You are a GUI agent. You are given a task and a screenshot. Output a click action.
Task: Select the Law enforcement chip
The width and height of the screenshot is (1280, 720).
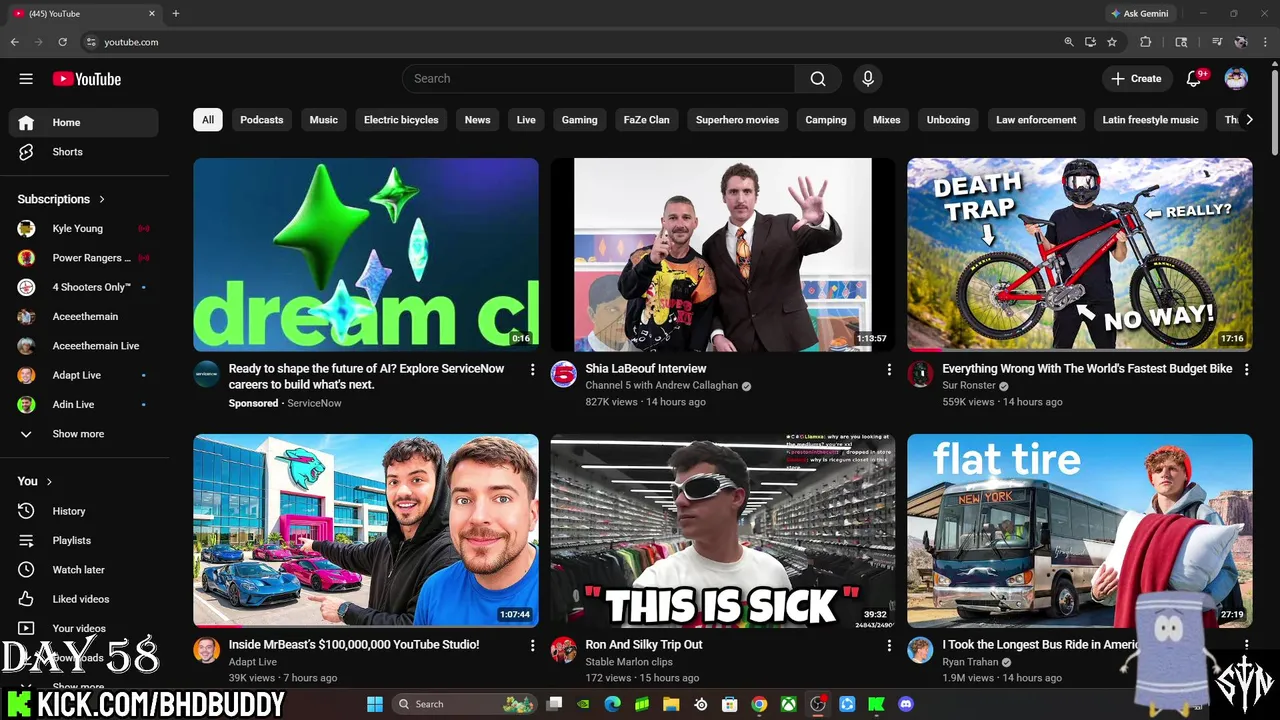coord(1036,120)
